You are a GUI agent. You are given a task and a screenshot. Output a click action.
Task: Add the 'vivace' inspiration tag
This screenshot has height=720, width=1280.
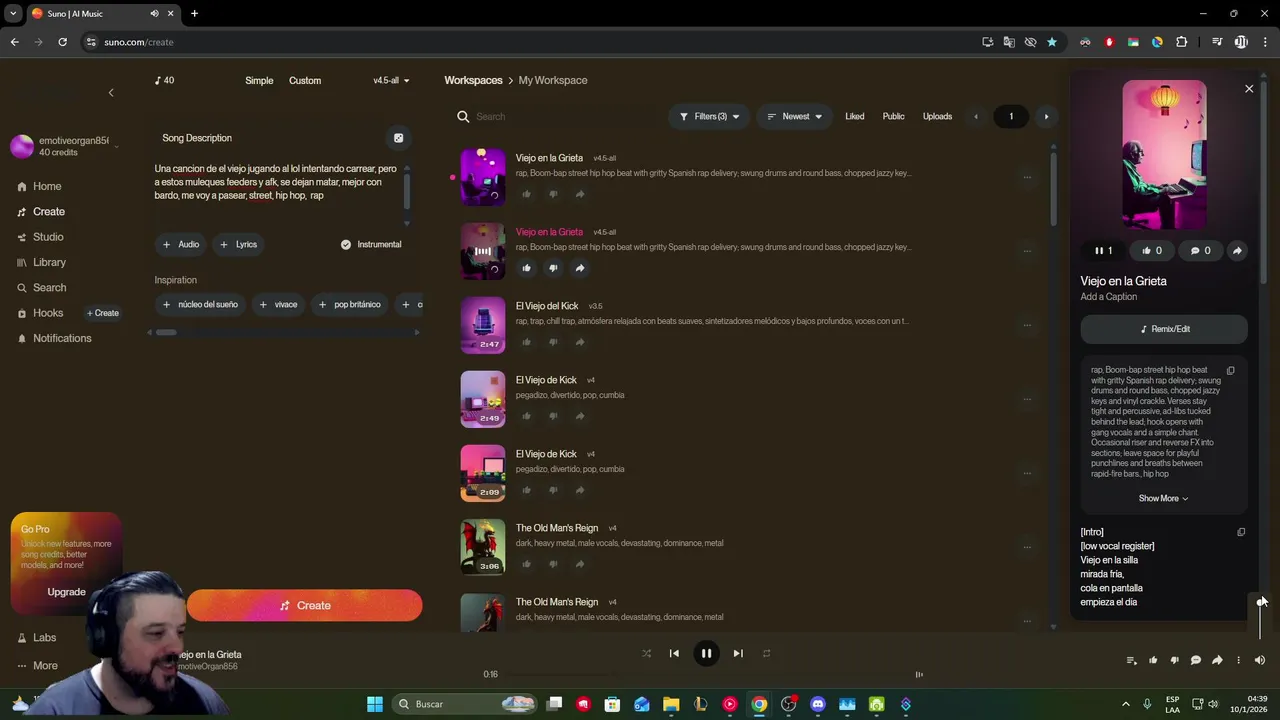[278, 304]
